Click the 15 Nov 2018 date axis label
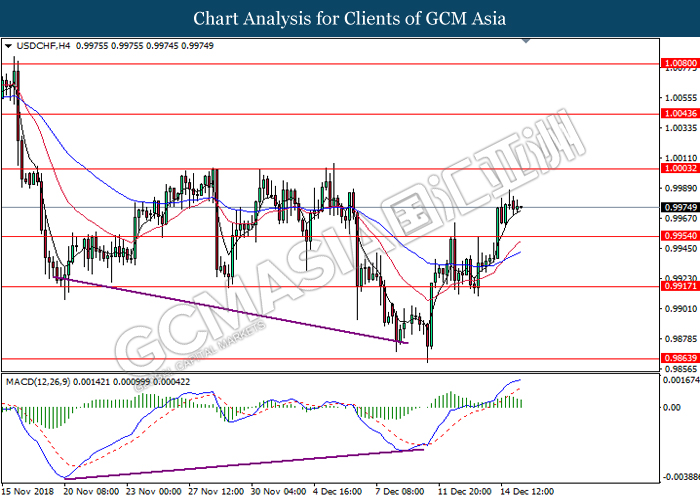 (28, 492)
